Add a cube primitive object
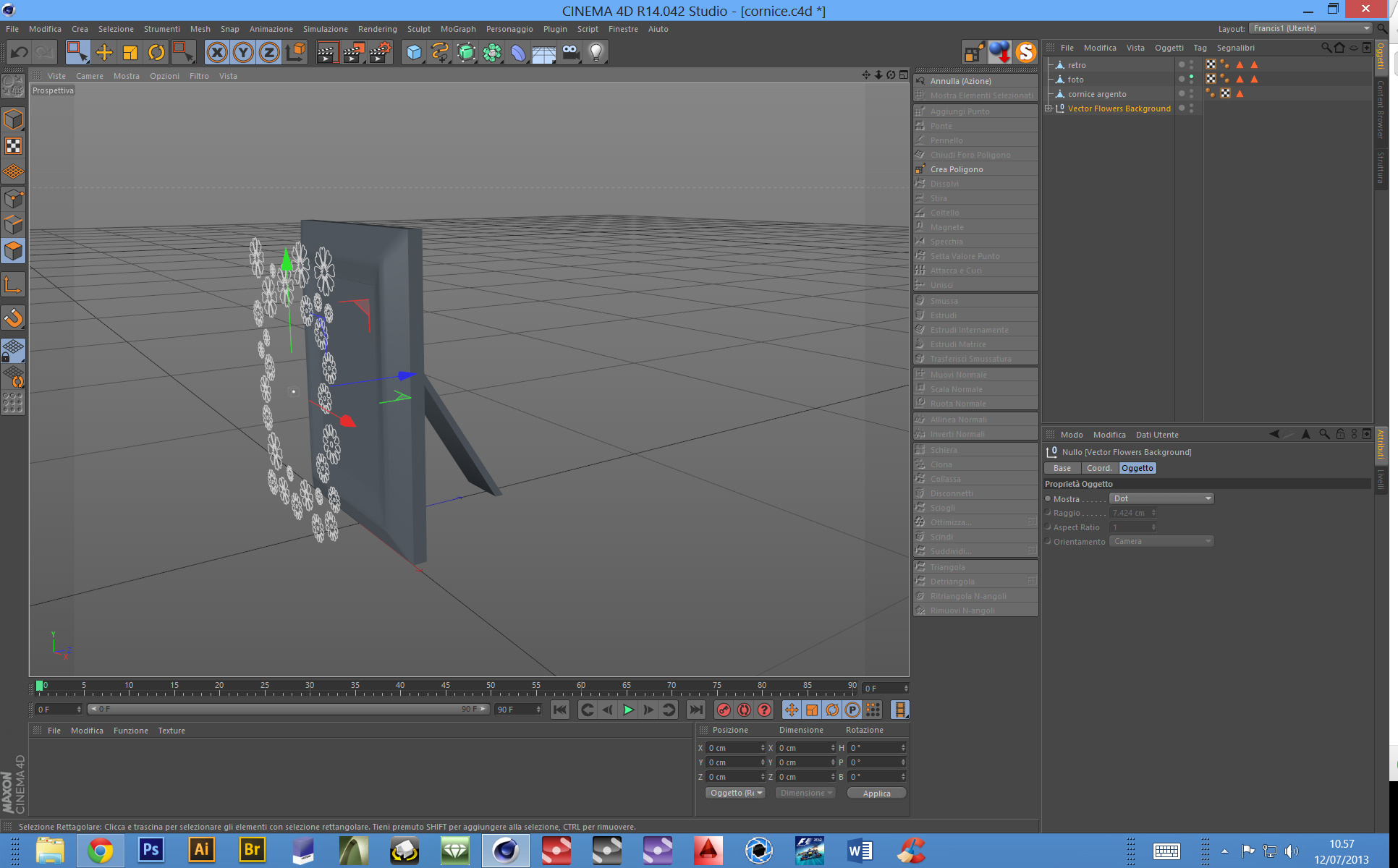 [414, 52]
